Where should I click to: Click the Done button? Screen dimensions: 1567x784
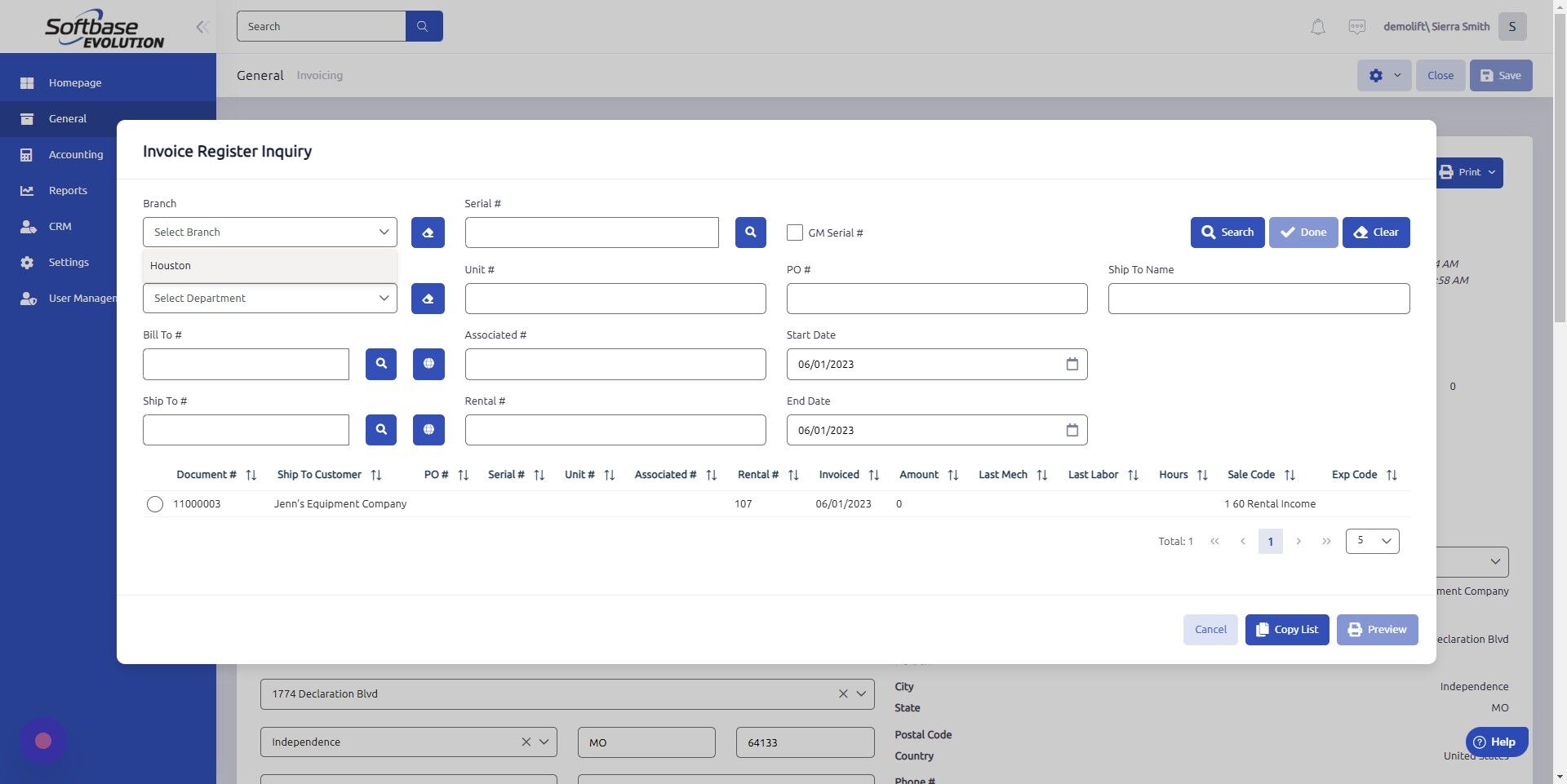point(1303,233)
